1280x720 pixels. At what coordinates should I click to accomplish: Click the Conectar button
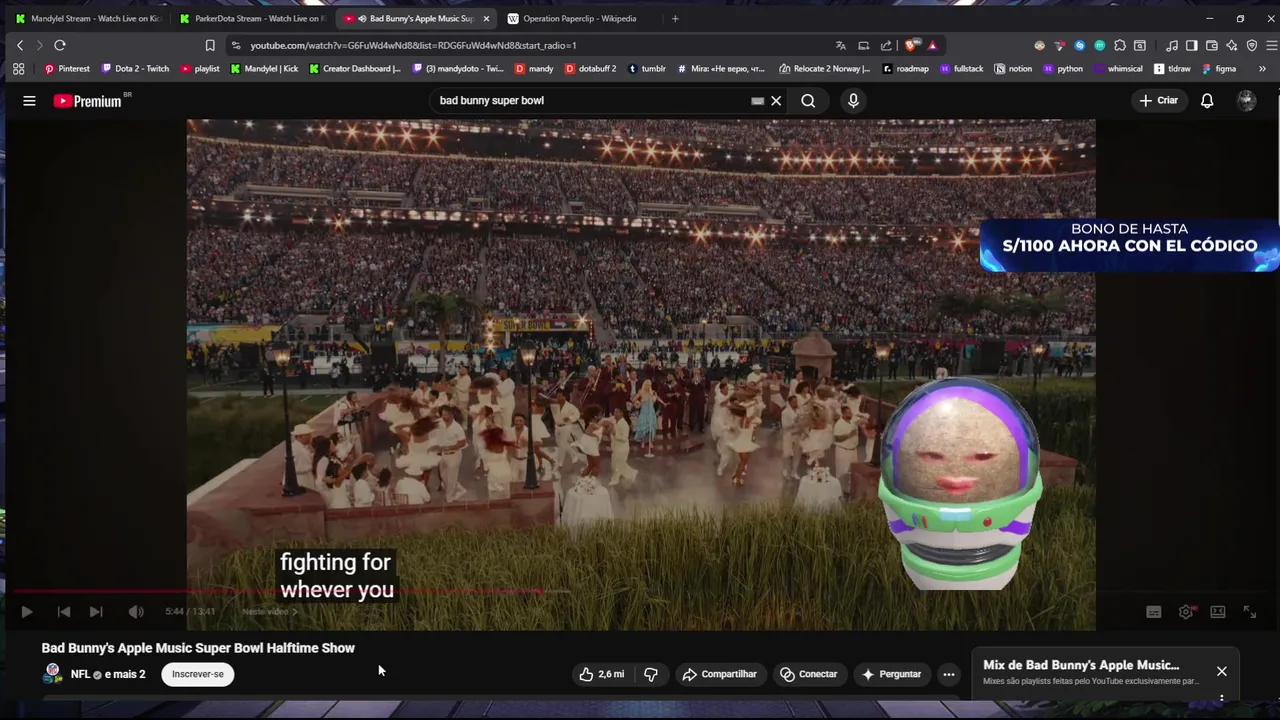point(809,674)
